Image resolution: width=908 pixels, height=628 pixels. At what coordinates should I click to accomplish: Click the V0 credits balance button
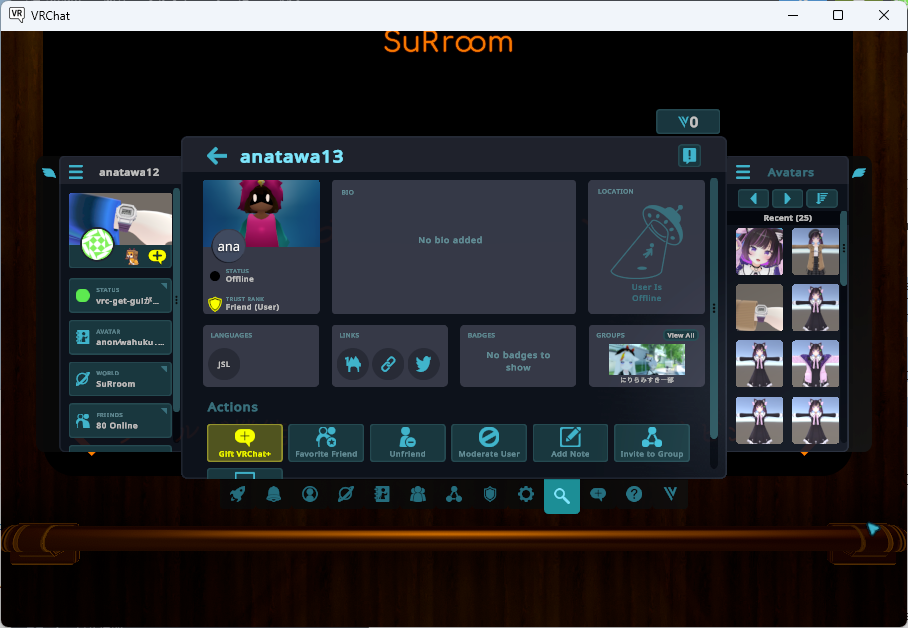[688, 122]
